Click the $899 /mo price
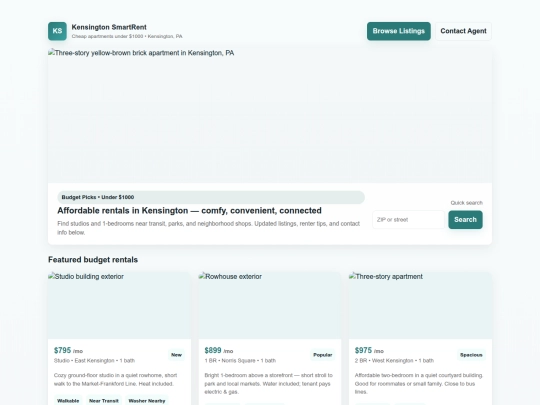 219,351
